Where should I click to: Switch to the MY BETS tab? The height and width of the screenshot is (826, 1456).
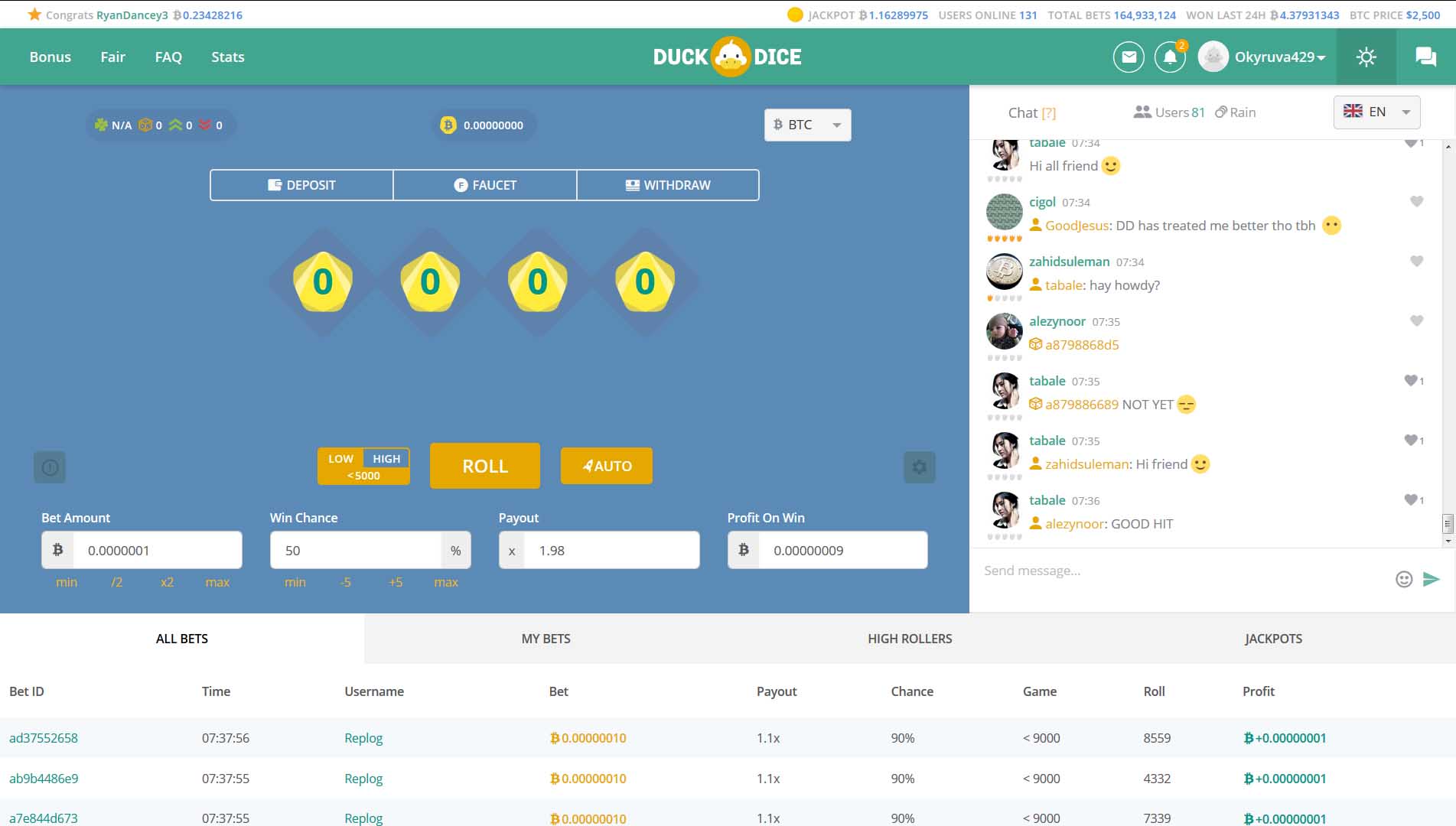(546, 639)
